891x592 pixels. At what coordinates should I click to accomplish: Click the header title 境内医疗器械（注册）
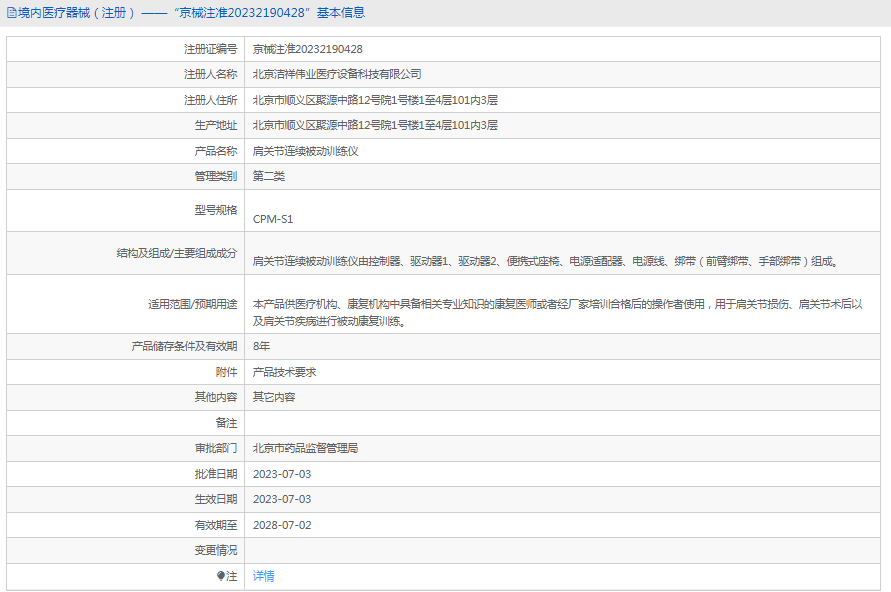click(x=77, y=13)
